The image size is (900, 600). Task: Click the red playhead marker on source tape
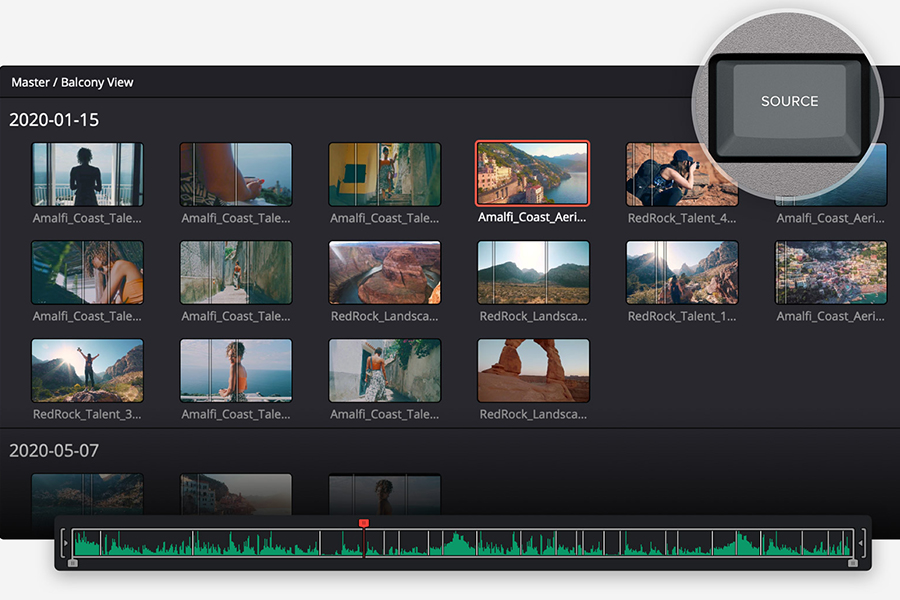(x=363, y=523)
